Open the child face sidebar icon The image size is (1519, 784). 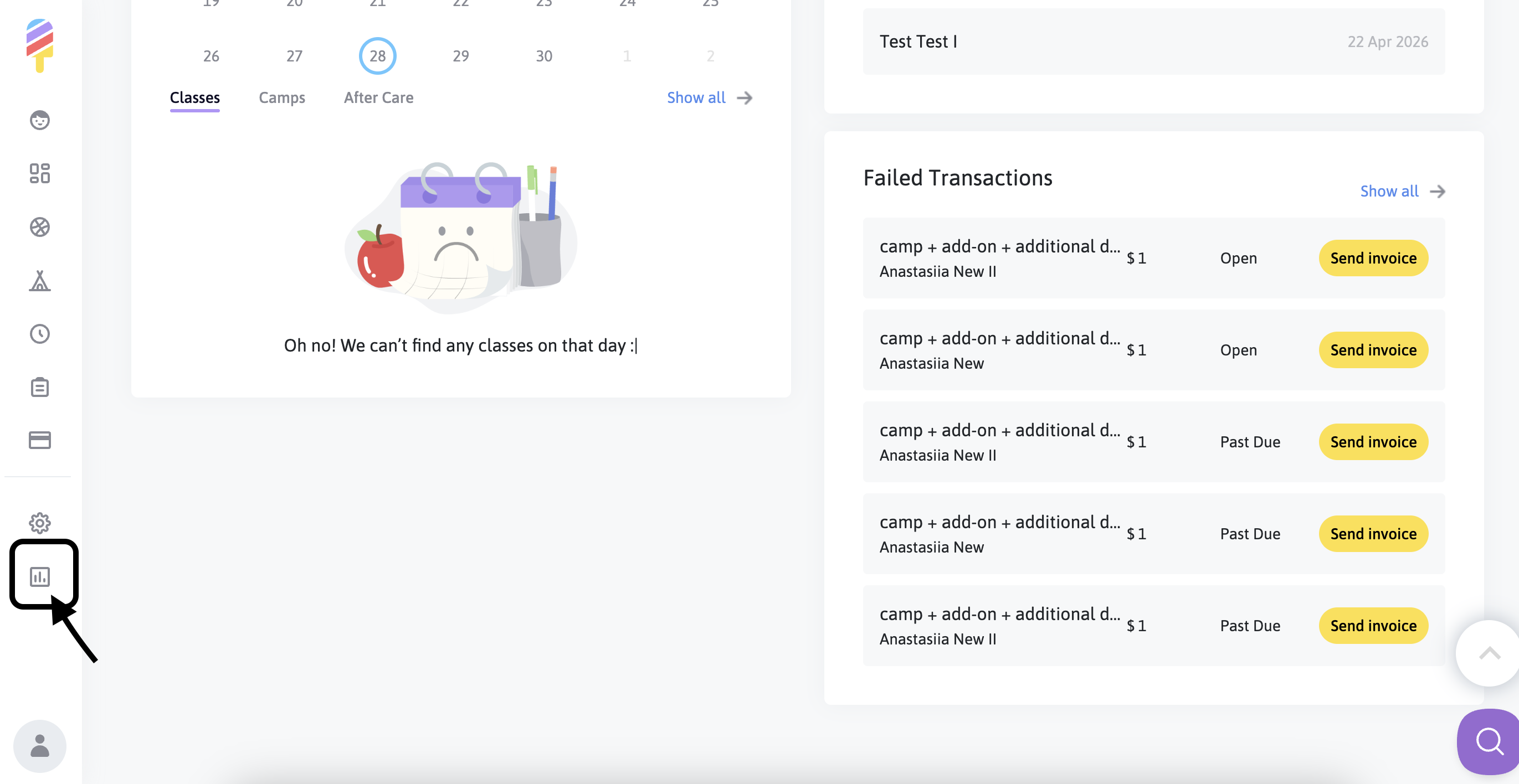(x=39, y=120)
